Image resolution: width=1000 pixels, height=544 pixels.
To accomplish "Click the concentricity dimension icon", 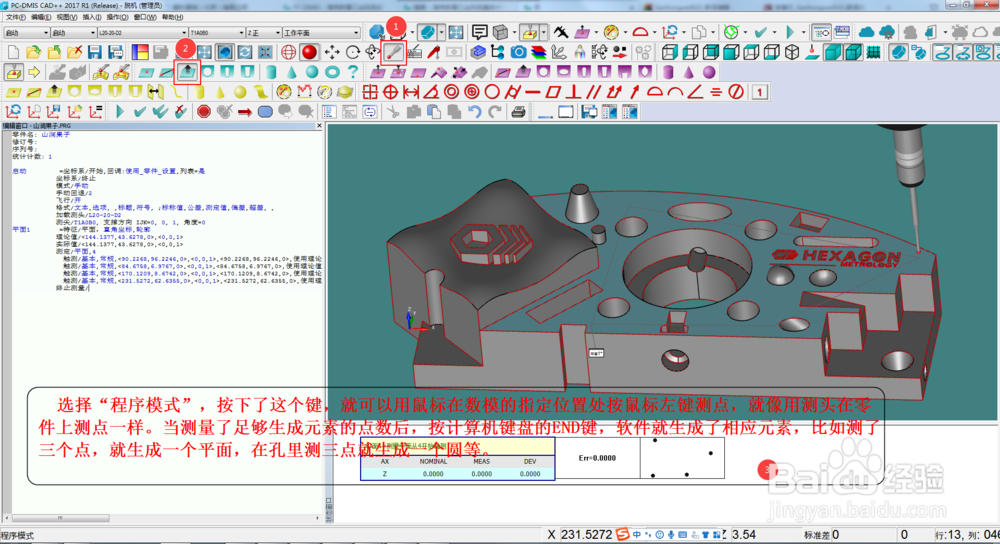I will [x=452, y=92].
